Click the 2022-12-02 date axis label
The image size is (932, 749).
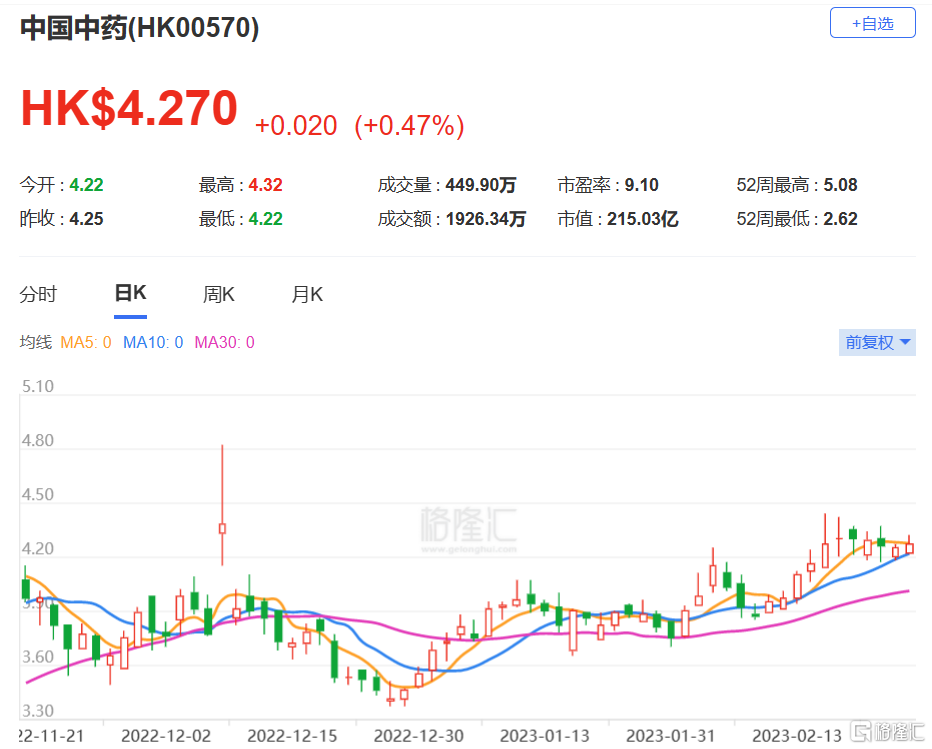point(166,736)
